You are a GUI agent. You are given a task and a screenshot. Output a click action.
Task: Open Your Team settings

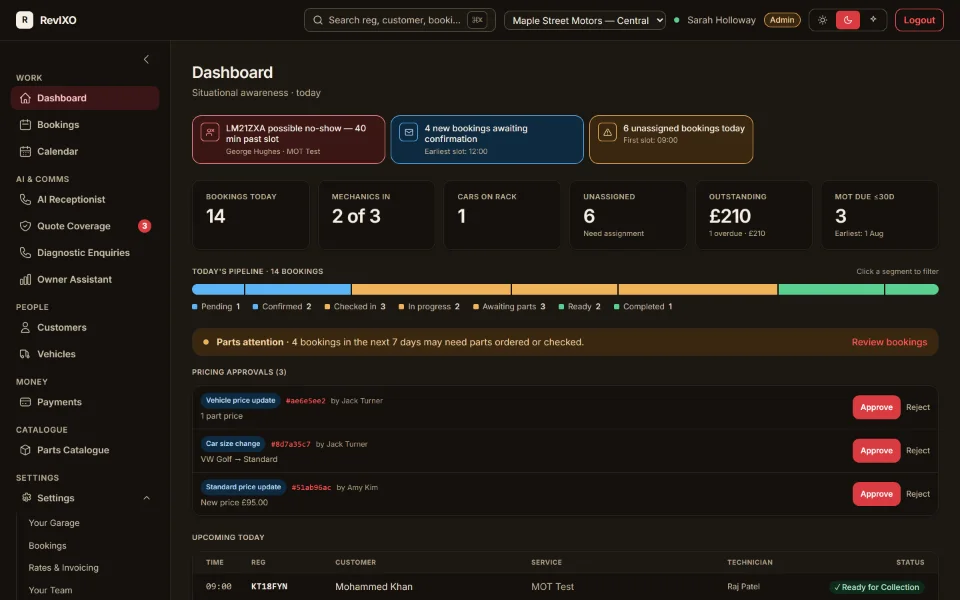[50, 590]
